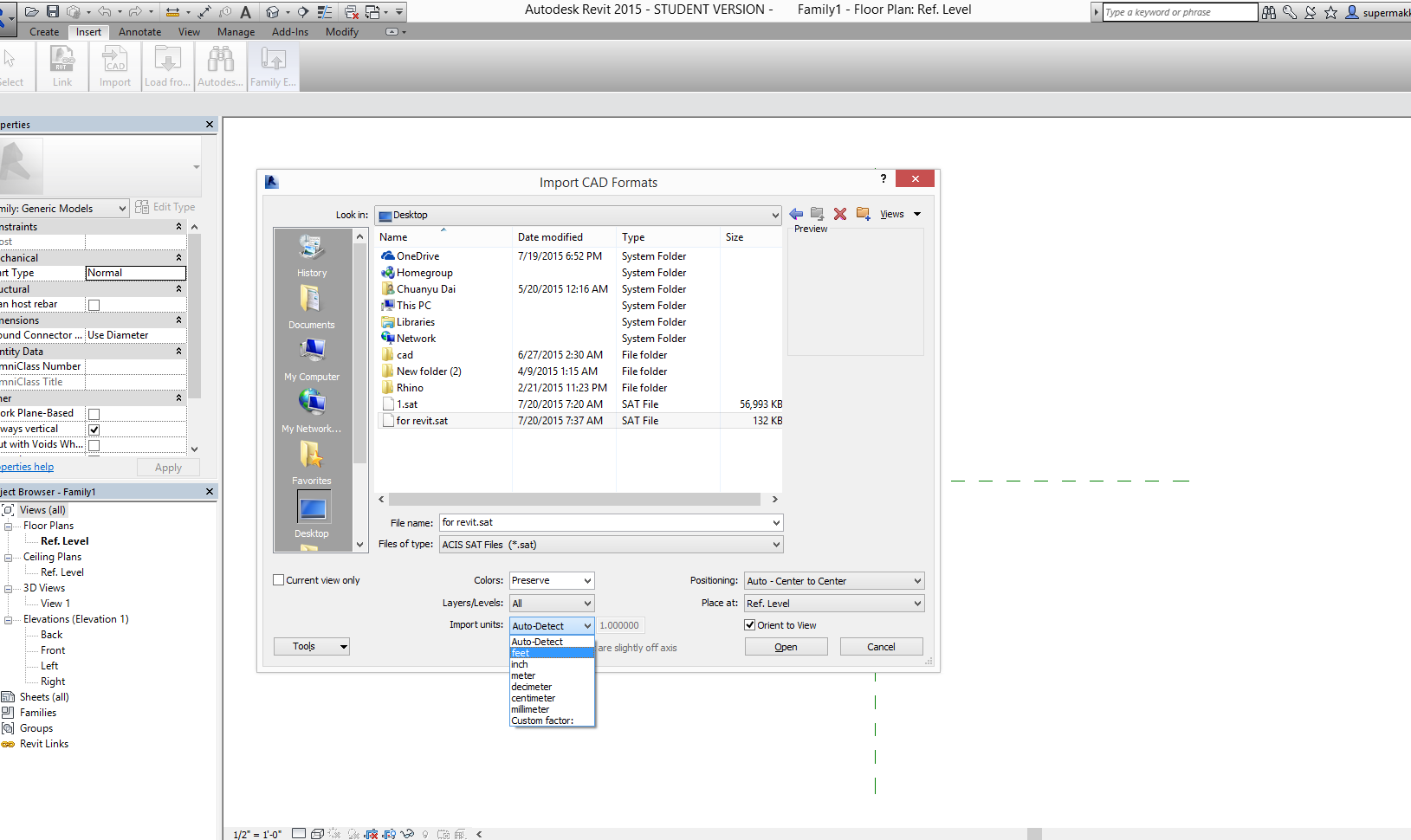Open the Look in Desktop dropdown
1411x840 pixels.
coord(578,215)
